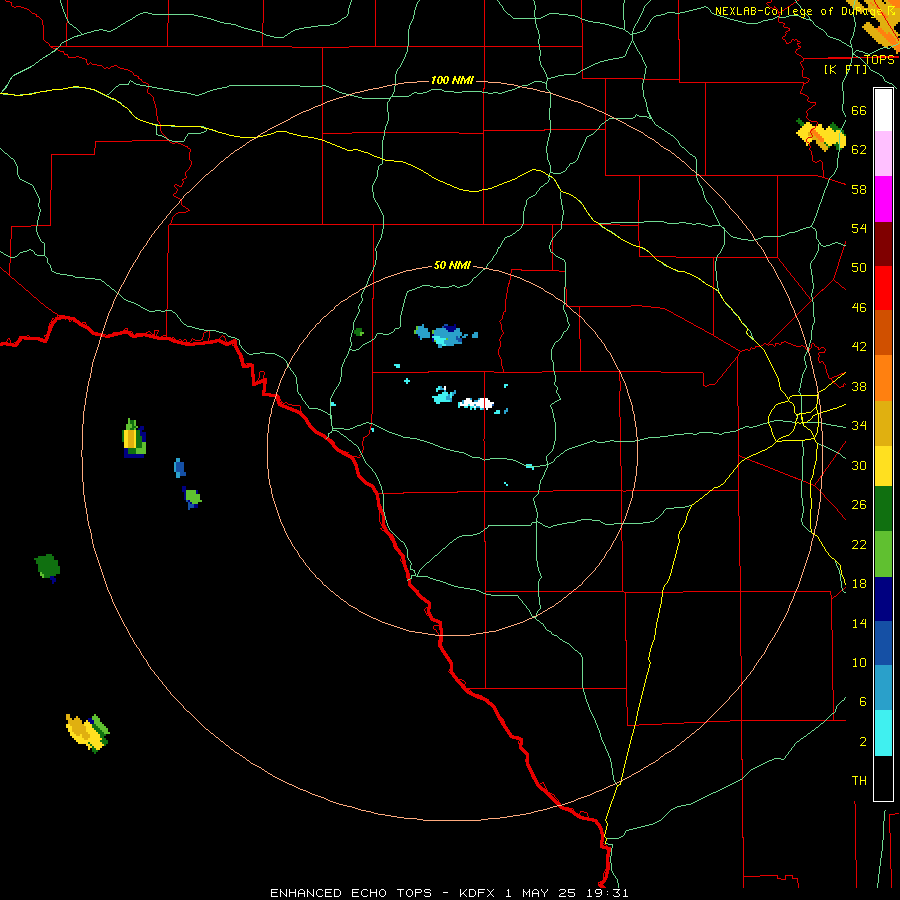Click the legend value "18"
This screenshot has height=900, width=900.
pos(859,584)
